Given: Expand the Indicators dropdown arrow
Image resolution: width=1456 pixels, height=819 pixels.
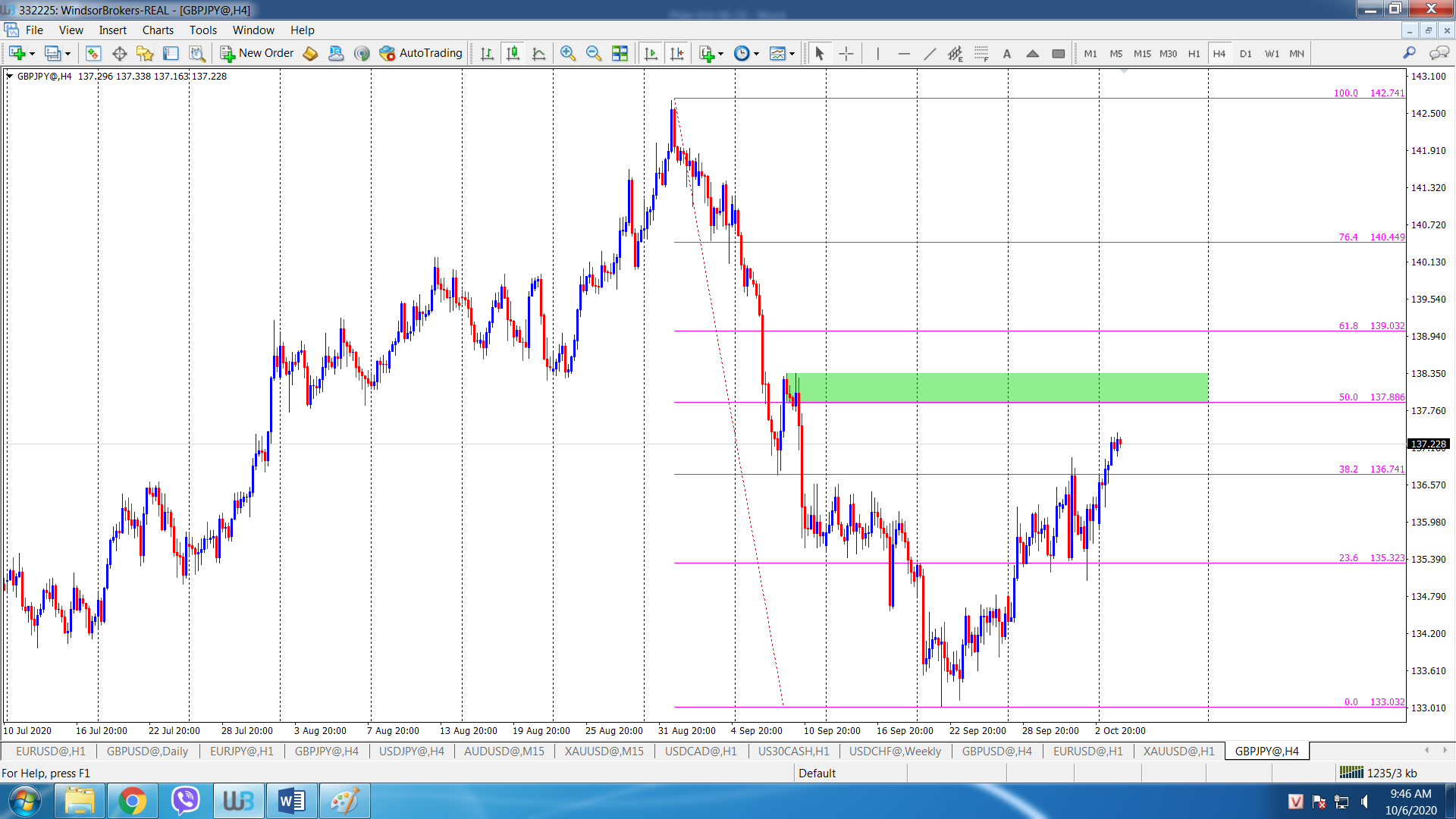Looking at the screenshot, I should [x=720, y=53].
